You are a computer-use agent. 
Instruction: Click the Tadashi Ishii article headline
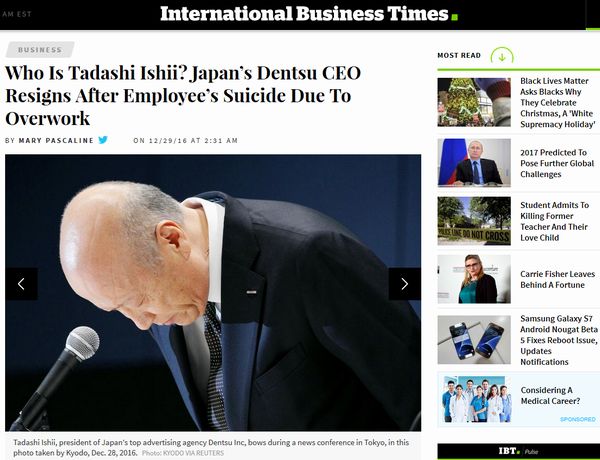(x=183, y=96)
